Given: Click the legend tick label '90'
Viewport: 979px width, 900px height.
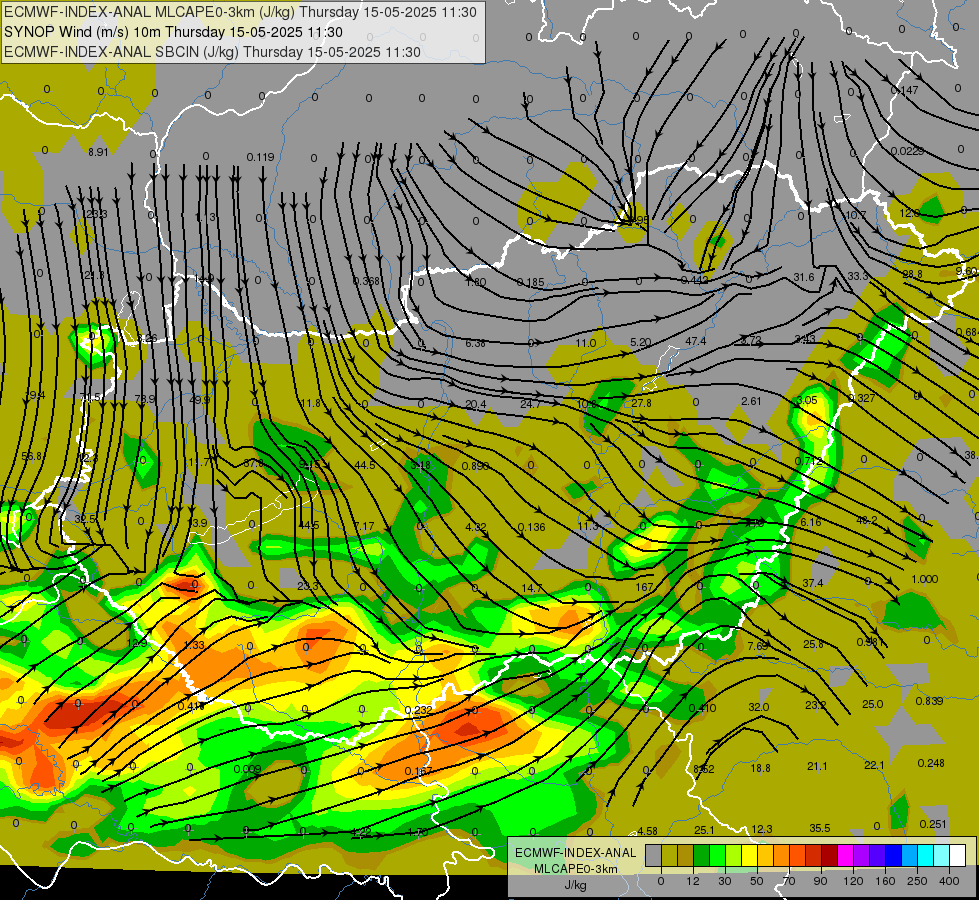Looking at the screenshot, I should click(820, 881).
